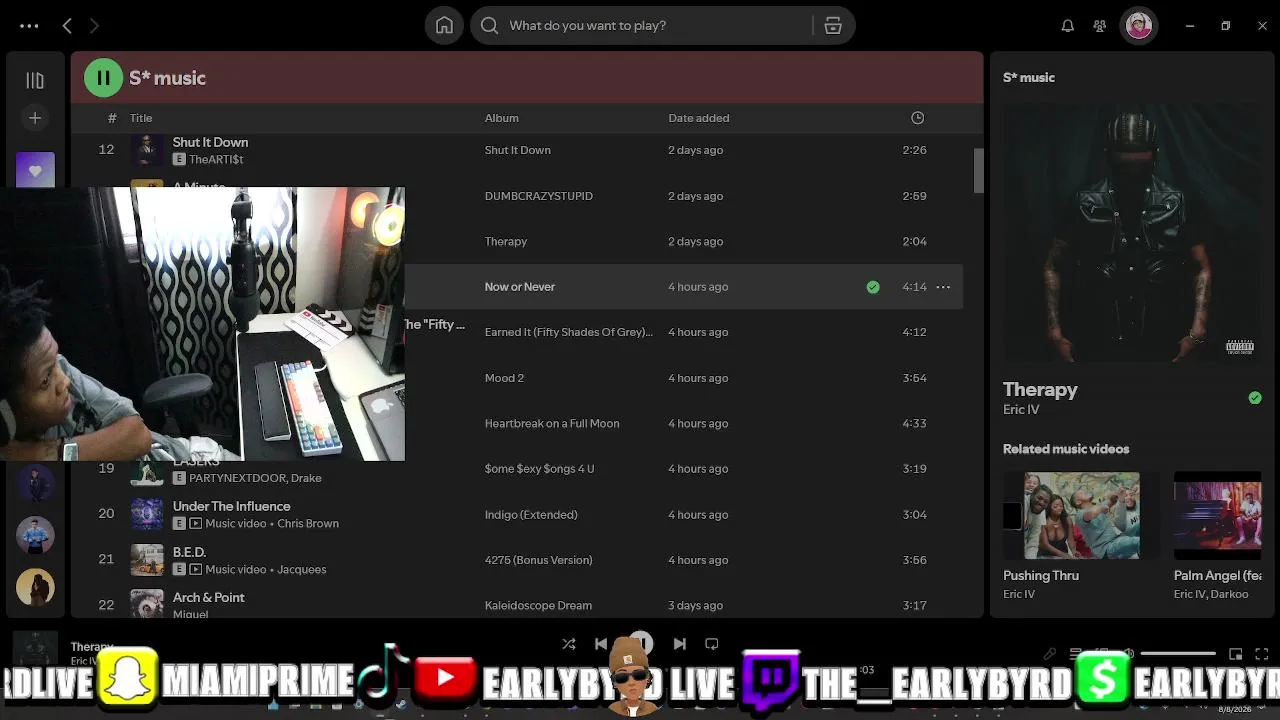The width and height of the screenshot is (1280, 720).
Task: Enter full screen from the player bar
Action: pyautogui.click(x=1263, y=654)
